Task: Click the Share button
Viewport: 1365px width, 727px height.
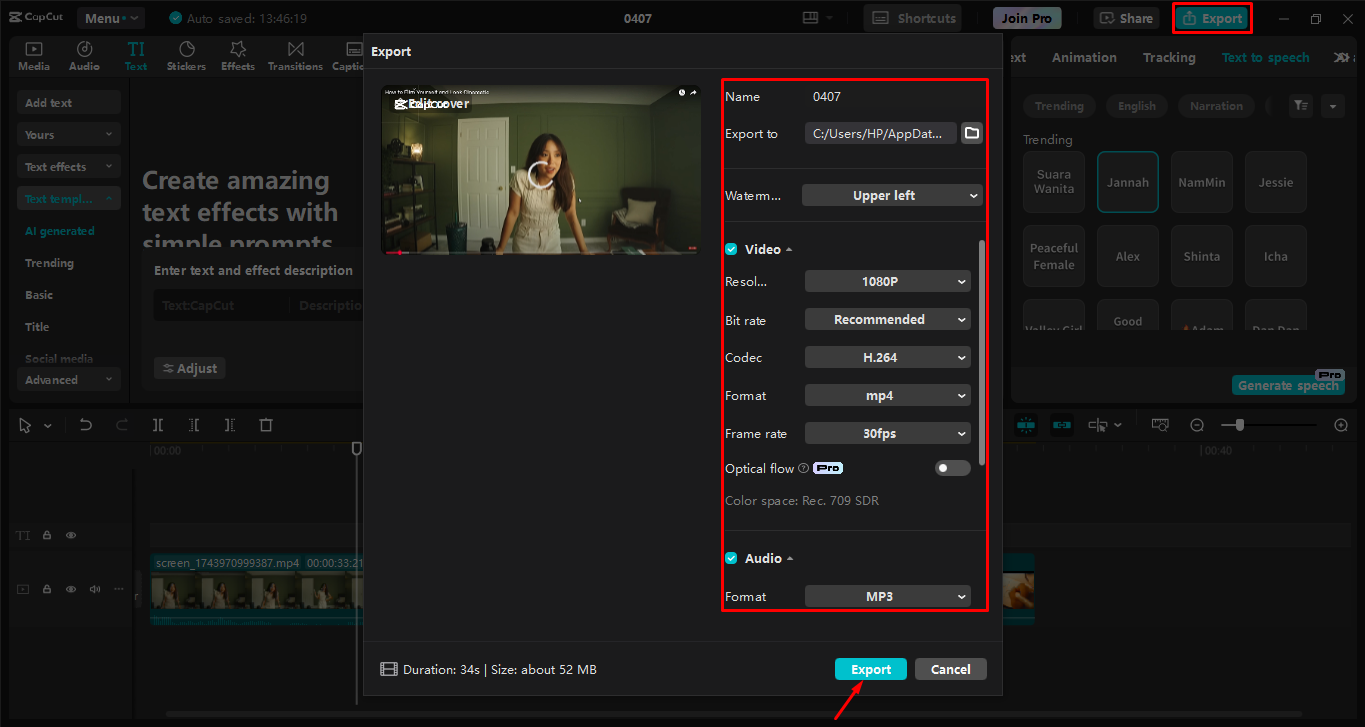Action: [1125, 18]
